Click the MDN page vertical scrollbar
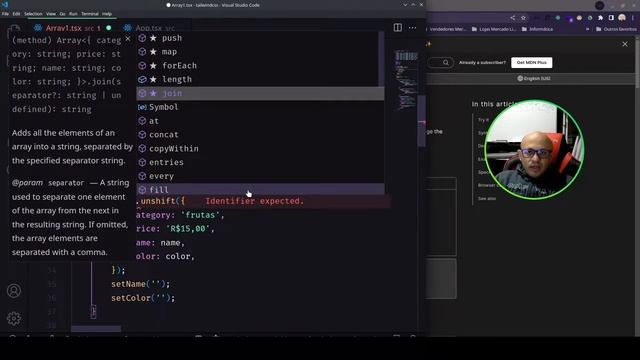The image size is (640, 360). point(638,61)
